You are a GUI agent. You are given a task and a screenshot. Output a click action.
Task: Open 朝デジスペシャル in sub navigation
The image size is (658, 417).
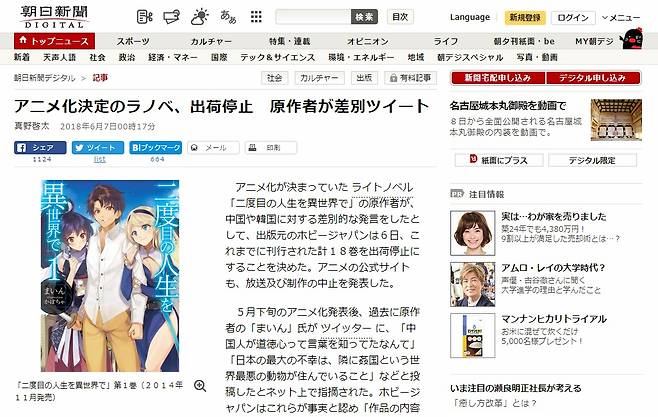[x=470, y=57]
